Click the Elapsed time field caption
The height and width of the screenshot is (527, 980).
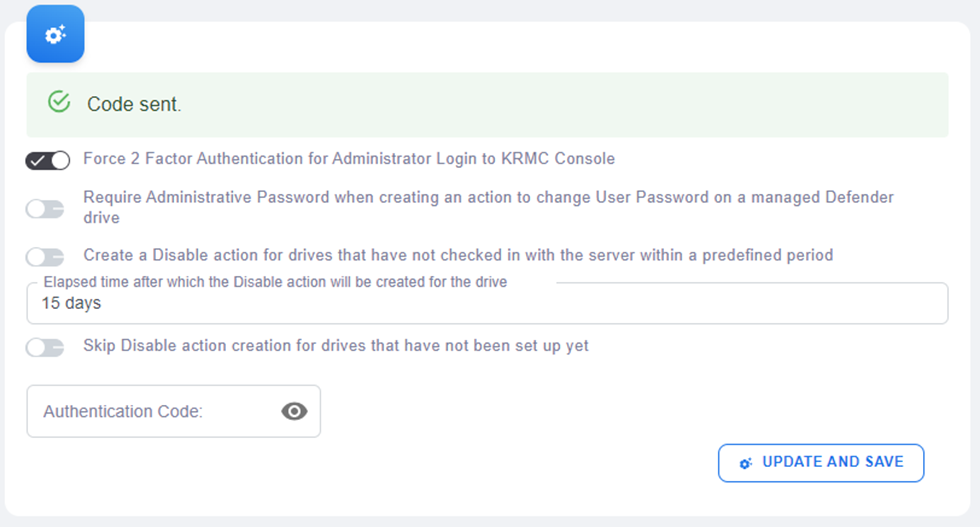pyautogui.click(x=275, y=282)
